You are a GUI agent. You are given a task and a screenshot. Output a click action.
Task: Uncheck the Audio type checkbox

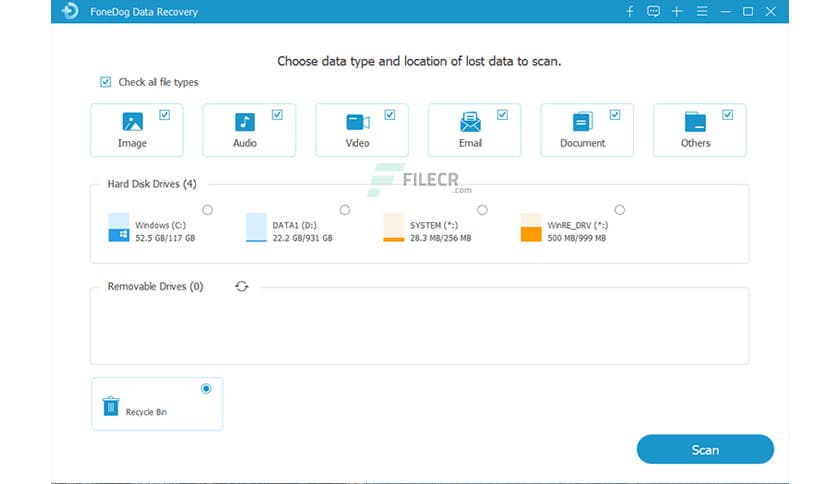(x=277, y=115)
